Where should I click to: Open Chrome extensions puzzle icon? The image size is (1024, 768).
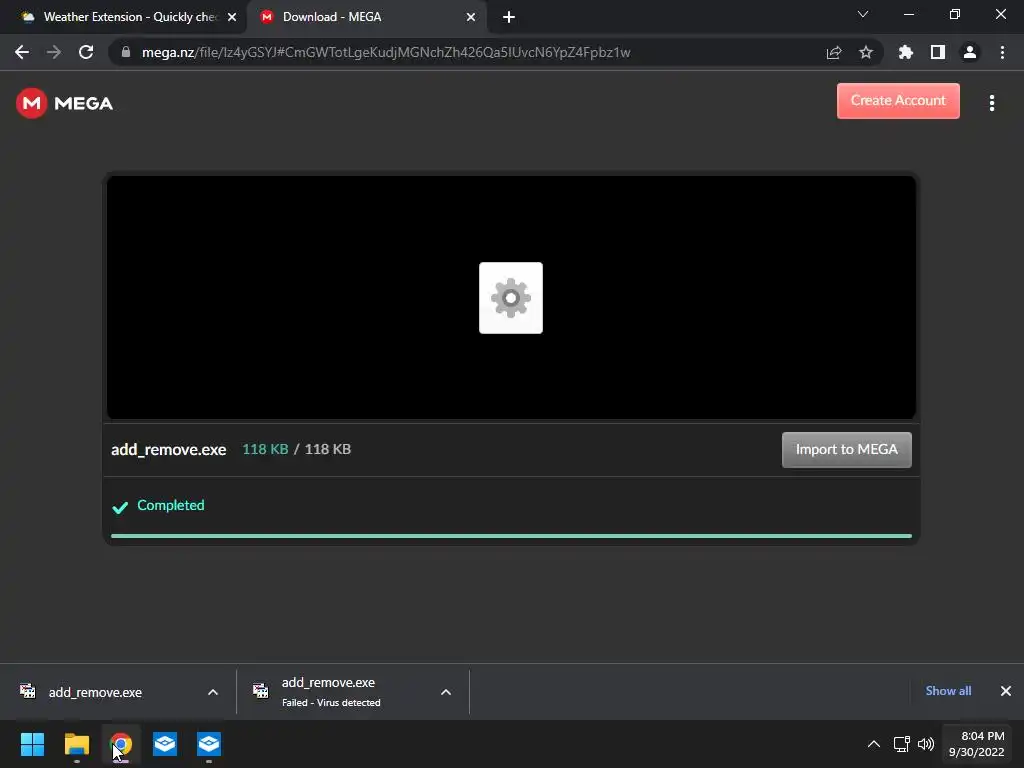(x=906, y=52)
